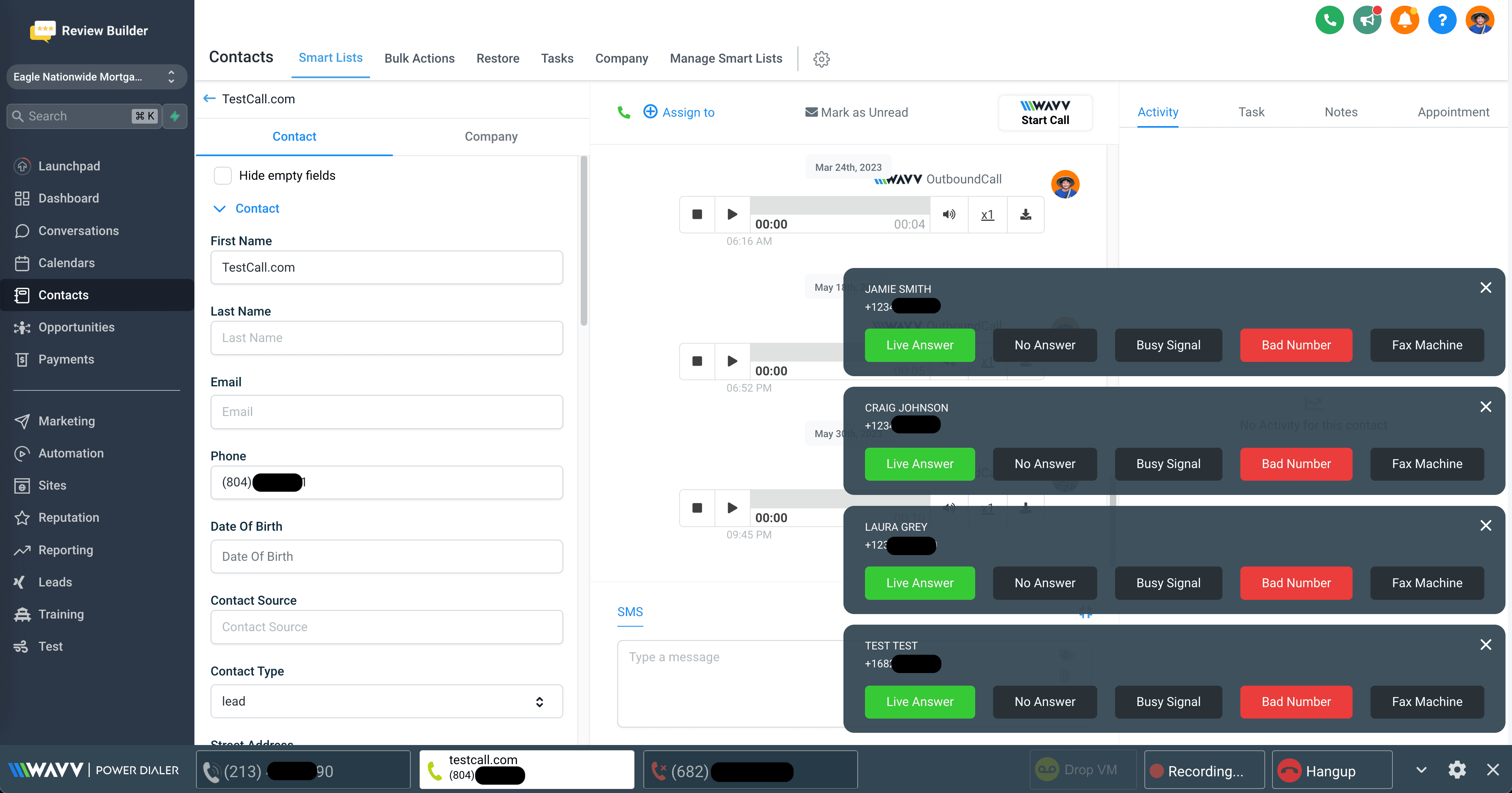Switch to the Company tab
The image size is (1512, 793).
point(491,136)
